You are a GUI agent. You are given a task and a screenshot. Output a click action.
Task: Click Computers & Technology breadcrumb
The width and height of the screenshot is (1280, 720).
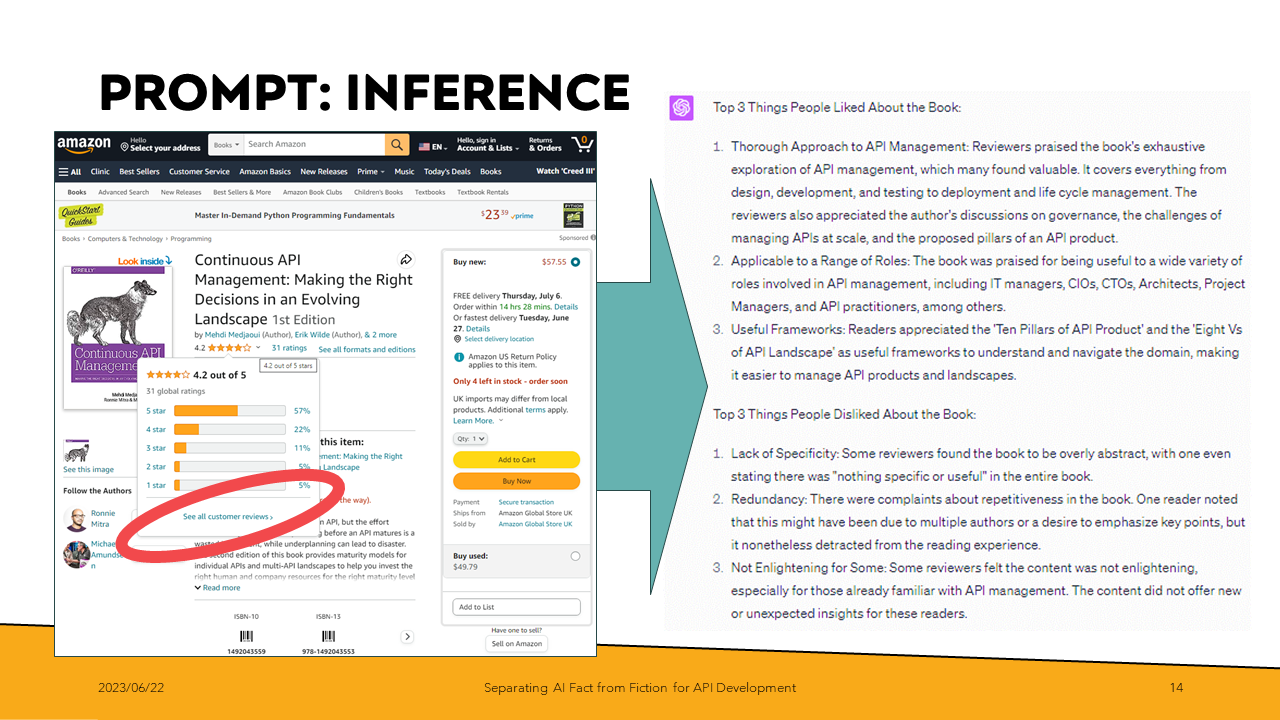pos(126,239)
